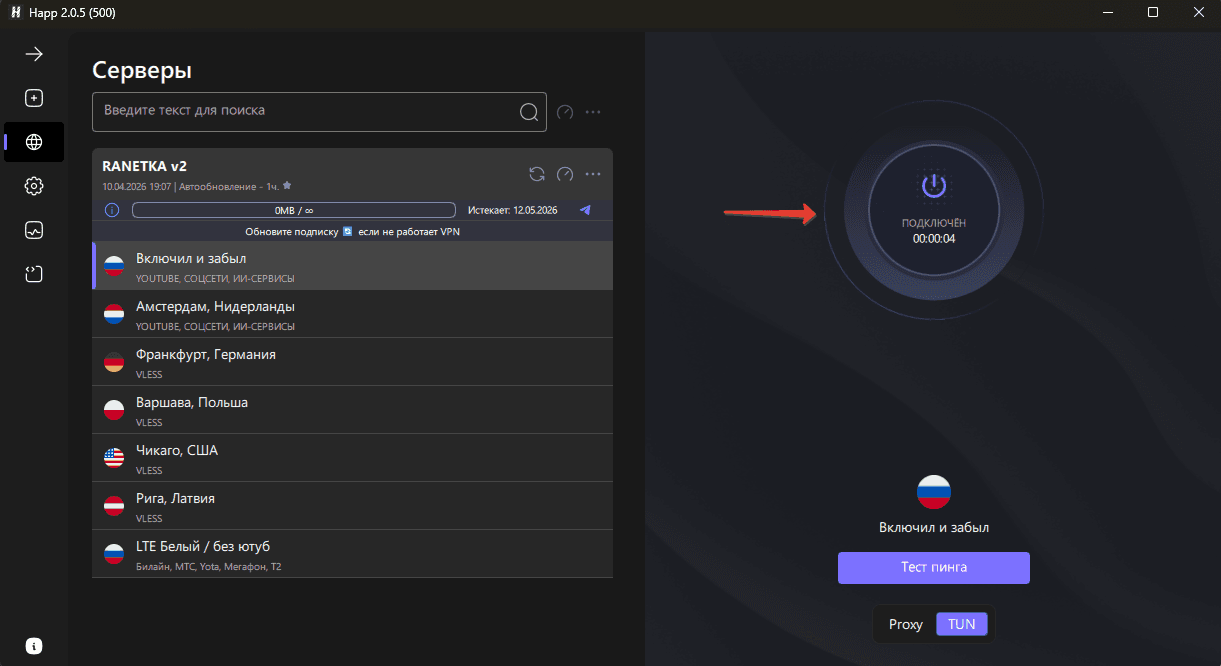Maximize the Happ window

click(1153, 12)
